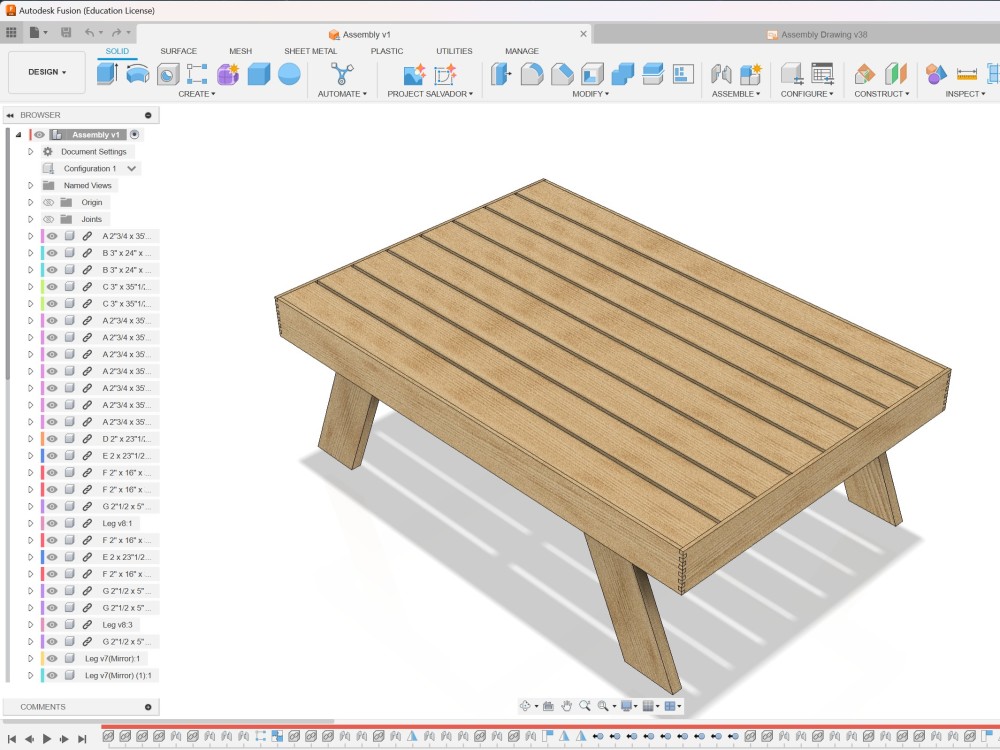Hide the Leg v7(Mirror):1 component
The width and height of the screenshot is (1000, 750).
pyautogui.click(x=52, y=658)
